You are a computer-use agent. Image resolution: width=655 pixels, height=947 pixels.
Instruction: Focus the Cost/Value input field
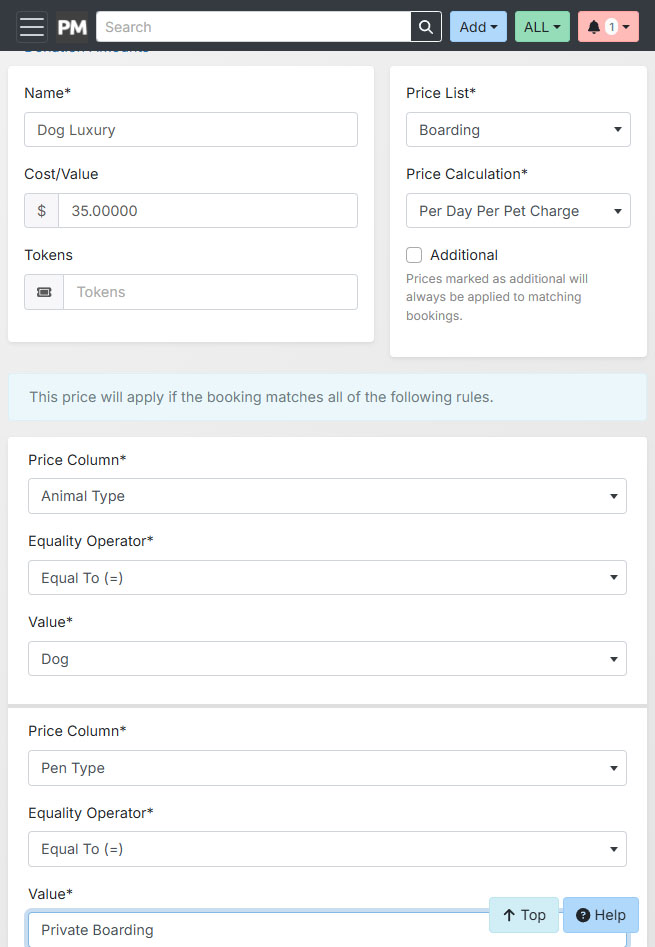pos(208,211)
